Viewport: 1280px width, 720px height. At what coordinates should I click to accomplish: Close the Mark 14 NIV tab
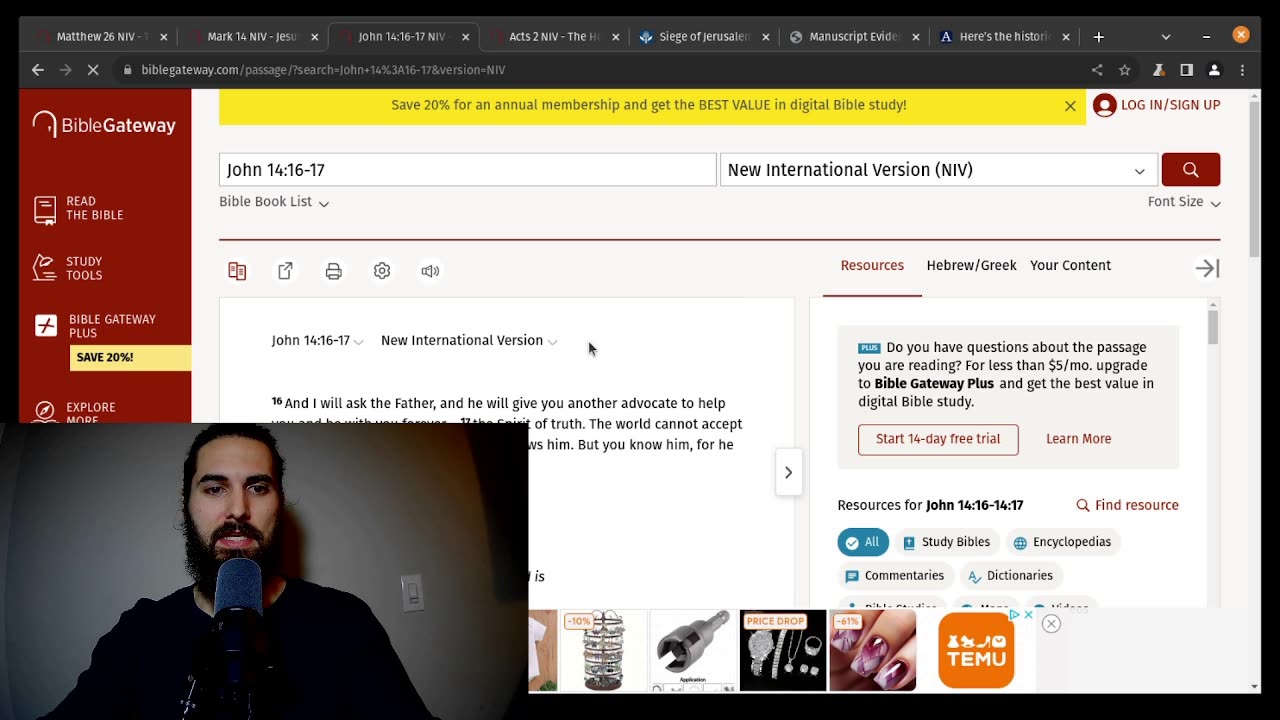click(x=314, y=37)
